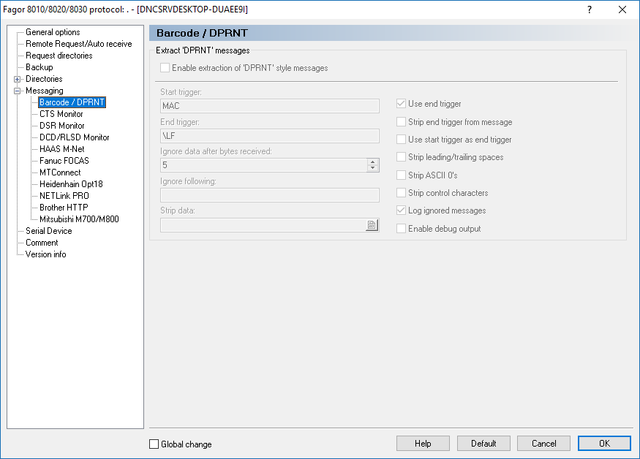The height and width of the screenshot is (459, 640).
Task: Collapse the Messaging tree node
Action: pyautogui.click(x=17, y=91)
